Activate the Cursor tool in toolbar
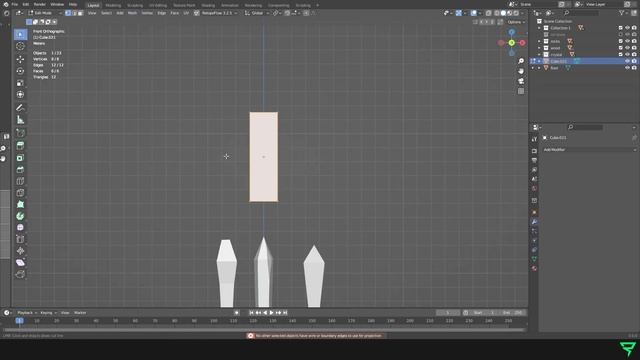Image resolution: width=640 pixels, height=360 pixels. coord(20,47)
